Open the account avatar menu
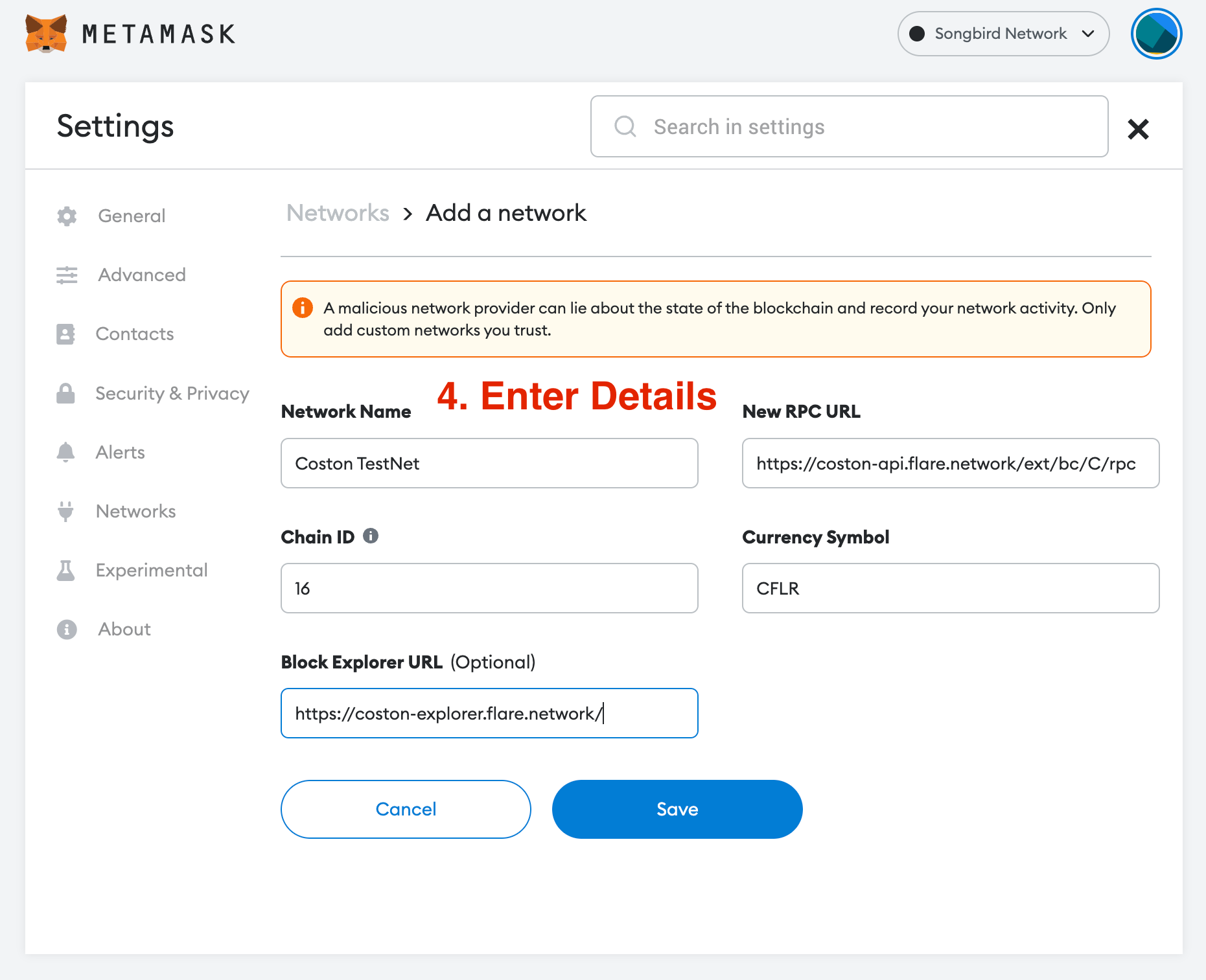 [1156, 34]
